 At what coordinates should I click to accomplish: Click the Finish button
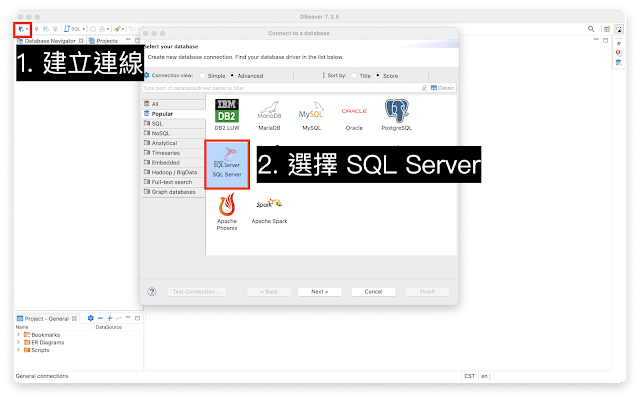(427, 292)
